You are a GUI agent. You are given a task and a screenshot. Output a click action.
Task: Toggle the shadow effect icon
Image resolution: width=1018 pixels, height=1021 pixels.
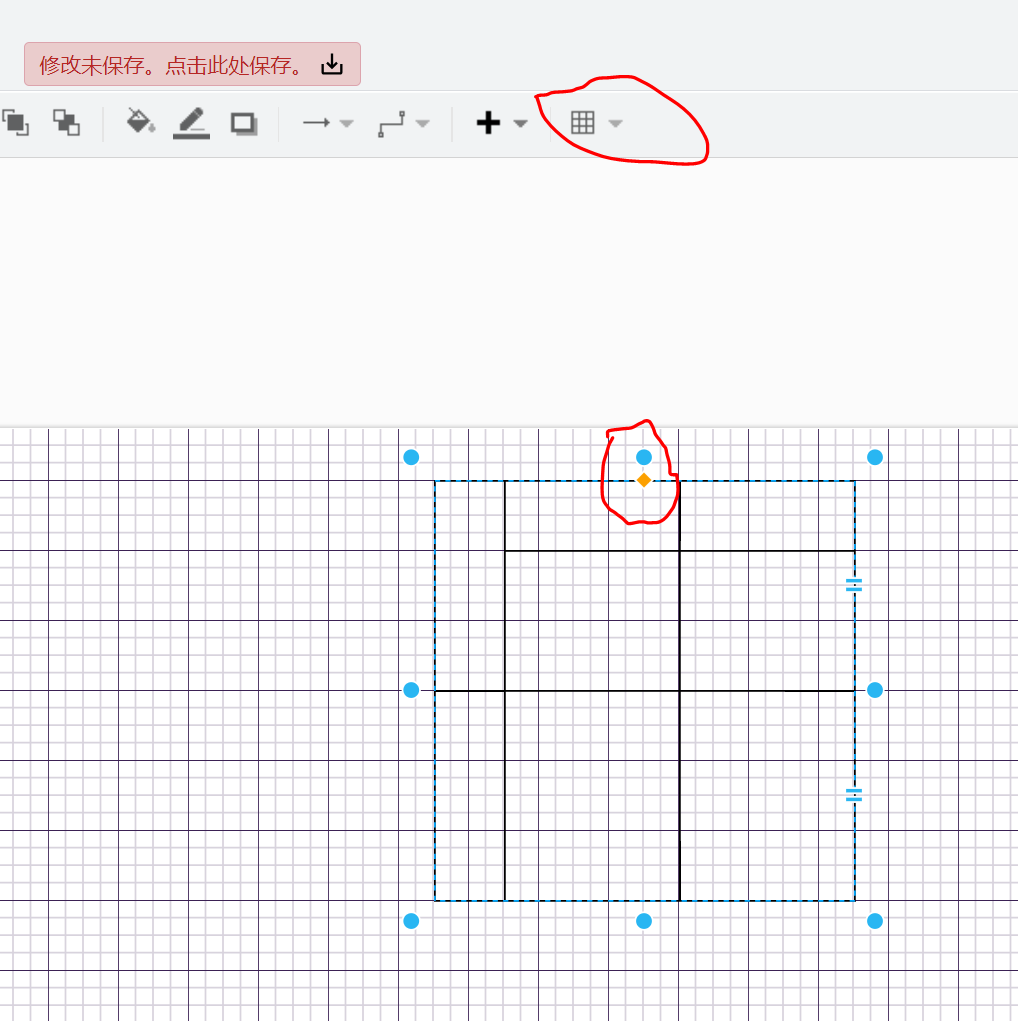tap(244, 124)
